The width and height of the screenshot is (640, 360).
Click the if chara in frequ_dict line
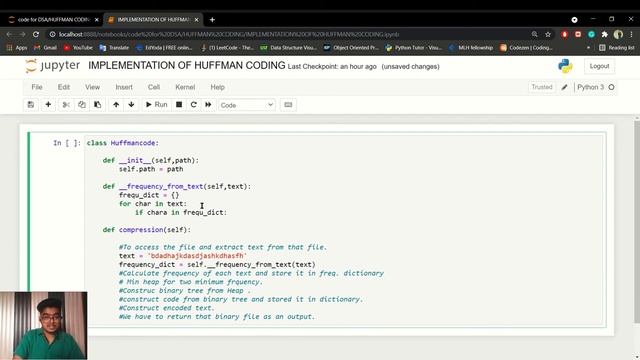[181, 212]
